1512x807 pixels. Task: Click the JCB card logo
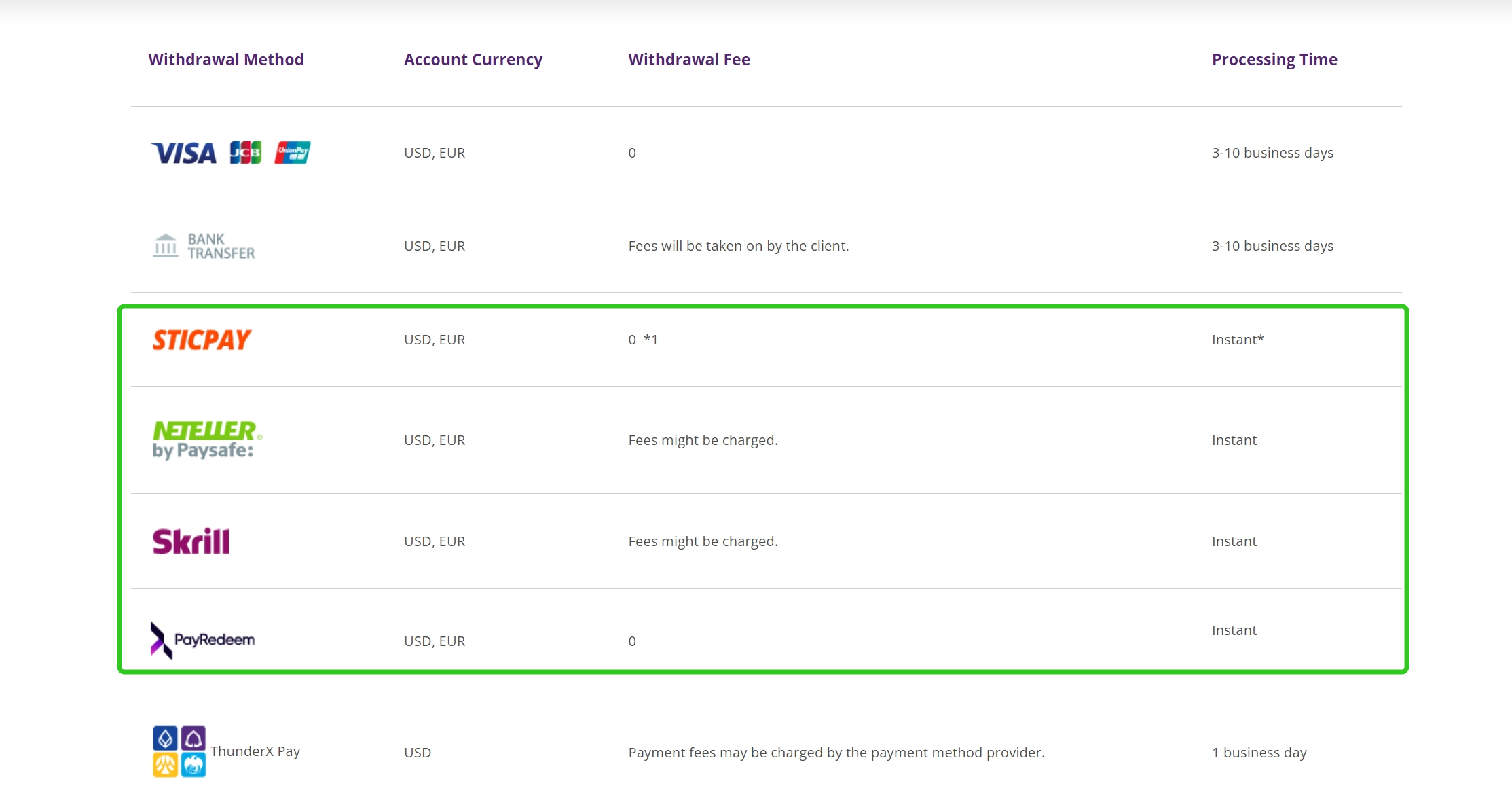click(245, 153)
